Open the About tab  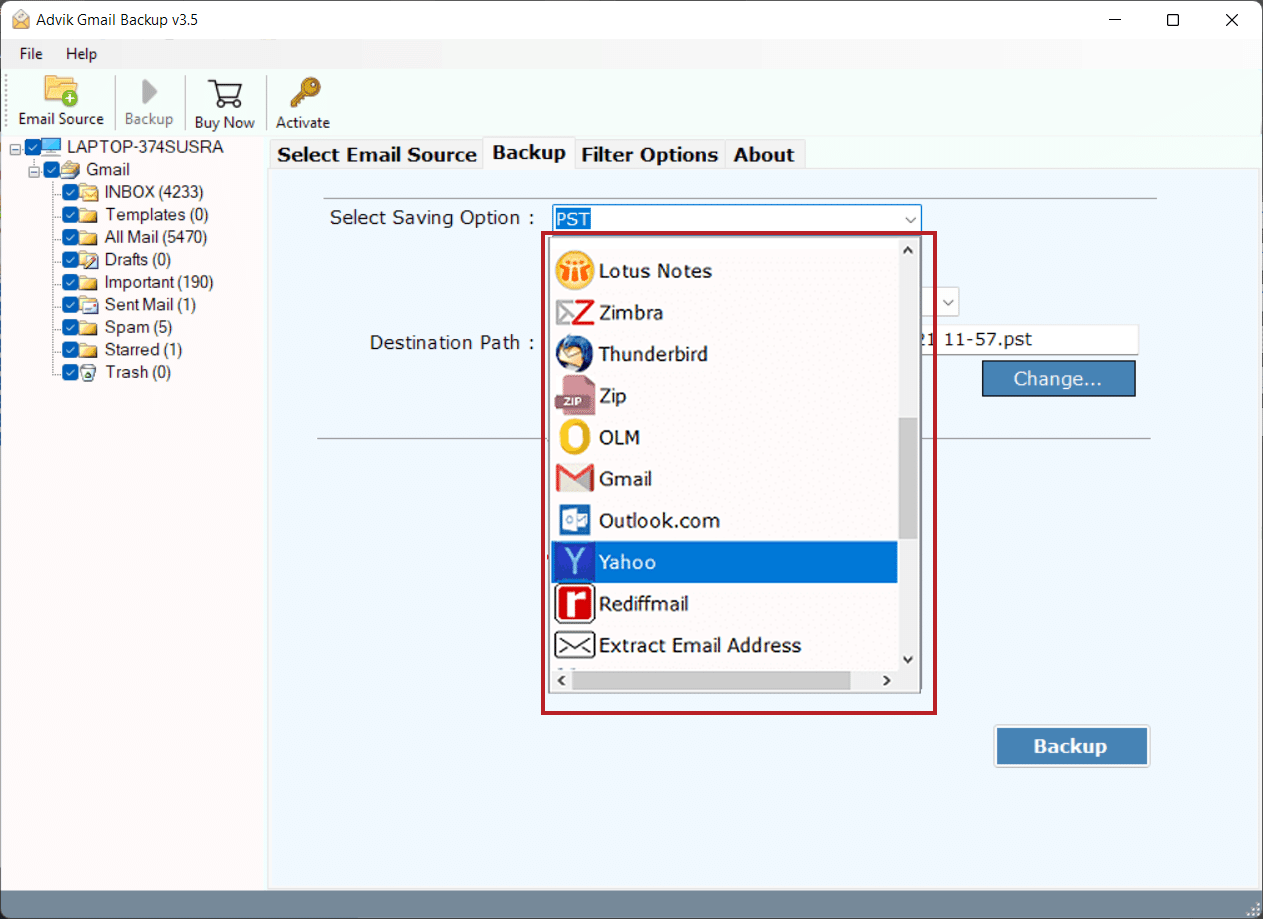point(764,154)
